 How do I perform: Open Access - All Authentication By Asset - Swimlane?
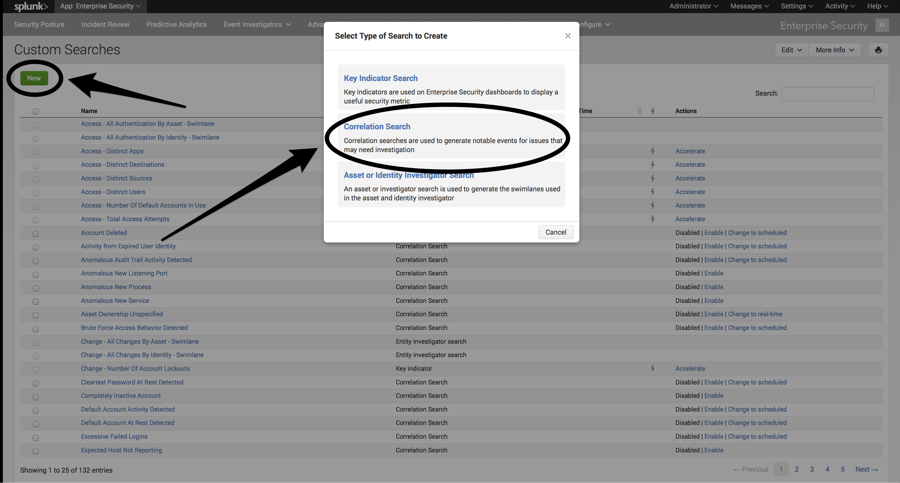(148, 124)
